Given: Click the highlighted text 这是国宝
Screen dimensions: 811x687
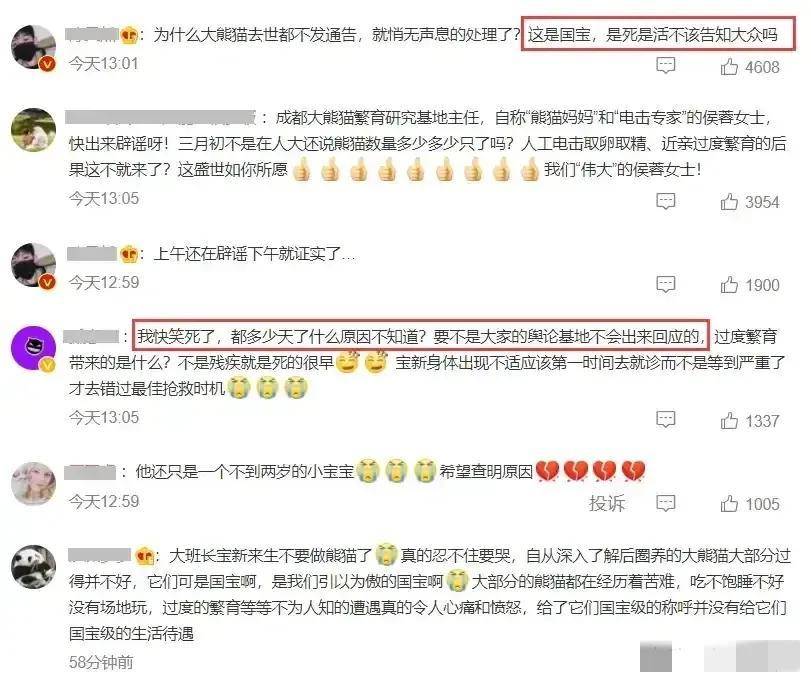Looking at the screenshot, I should (x=559, y=35).
